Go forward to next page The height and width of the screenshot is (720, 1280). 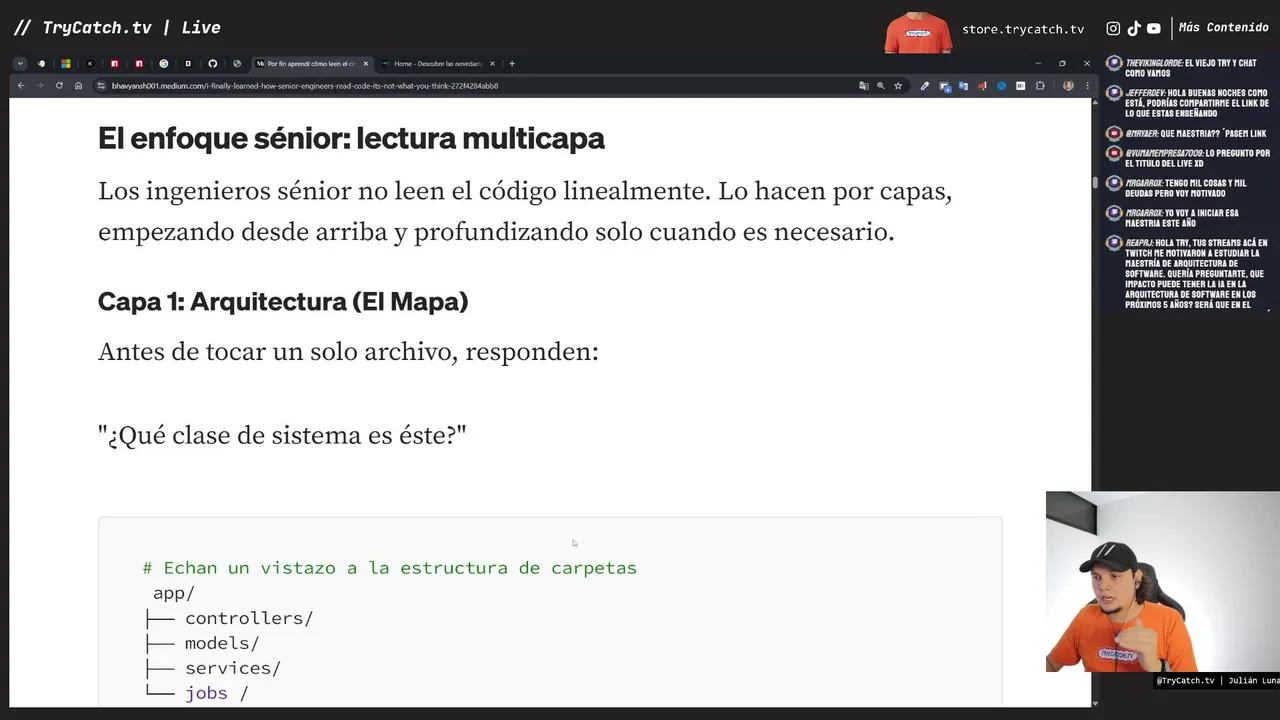(x=40, y=86)
